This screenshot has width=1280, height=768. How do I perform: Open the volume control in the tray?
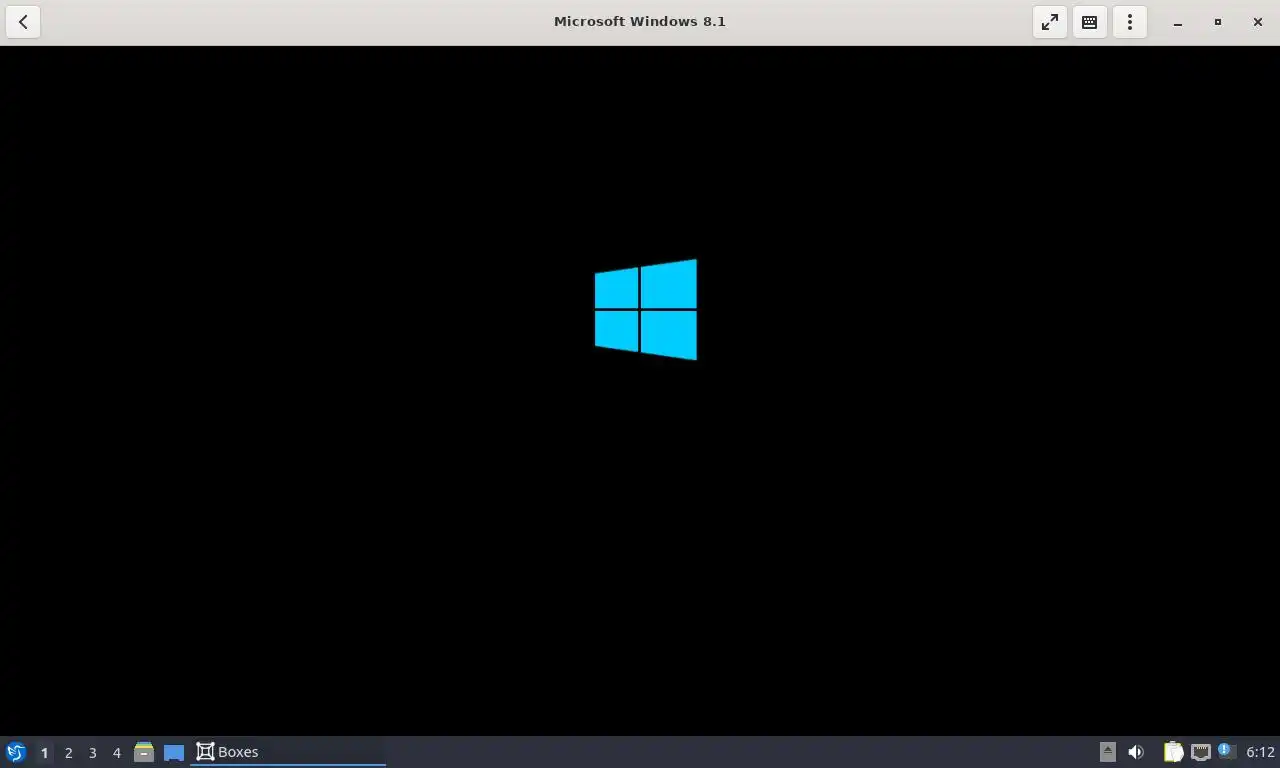1136,752
